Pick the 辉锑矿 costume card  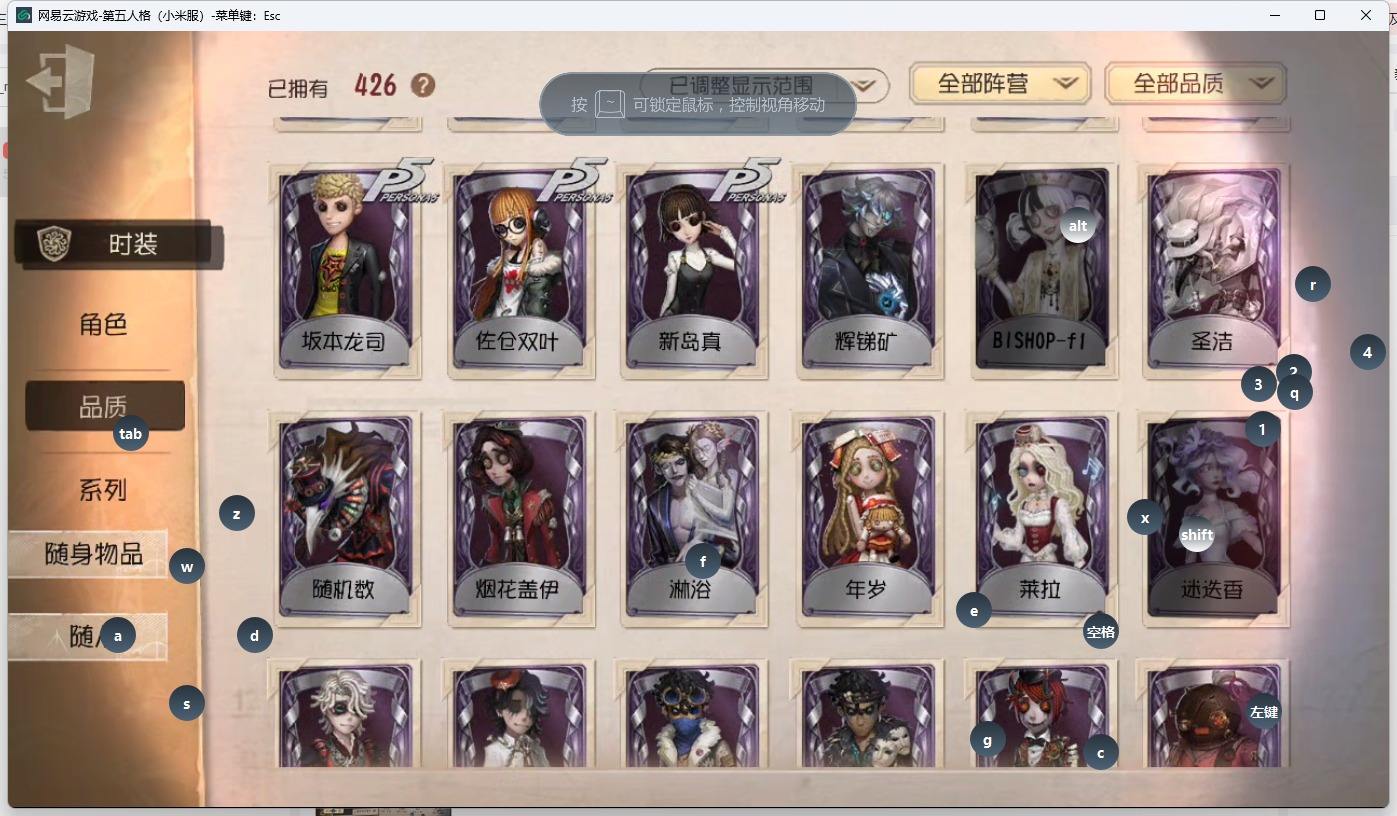(x=867, y=269)
